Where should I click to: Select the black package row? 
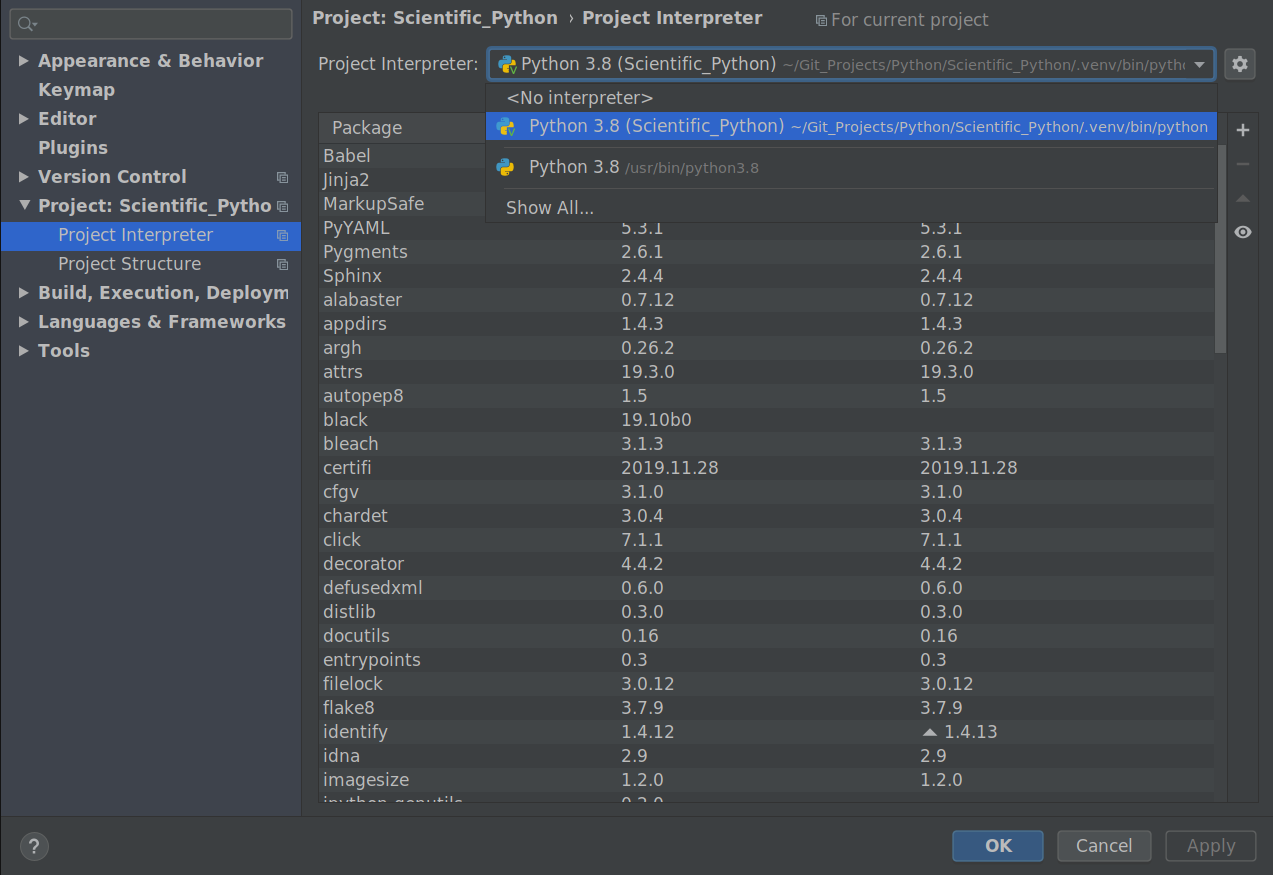(x=768, y=420)
